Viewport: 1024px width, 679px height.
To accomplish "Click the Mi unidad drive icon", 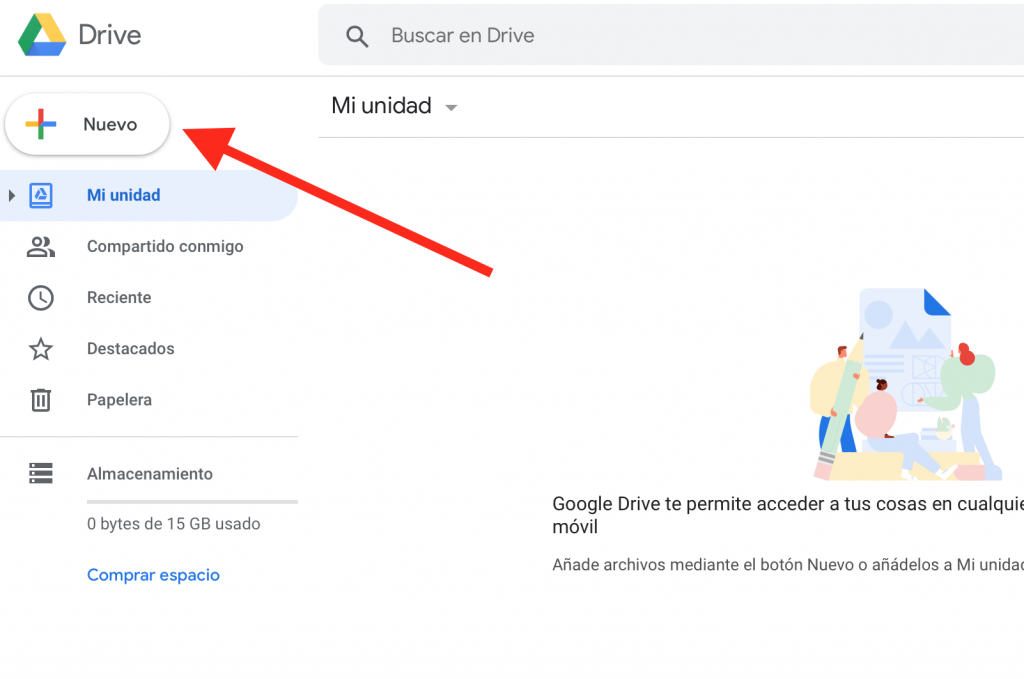I will click(x=40, y=195).
